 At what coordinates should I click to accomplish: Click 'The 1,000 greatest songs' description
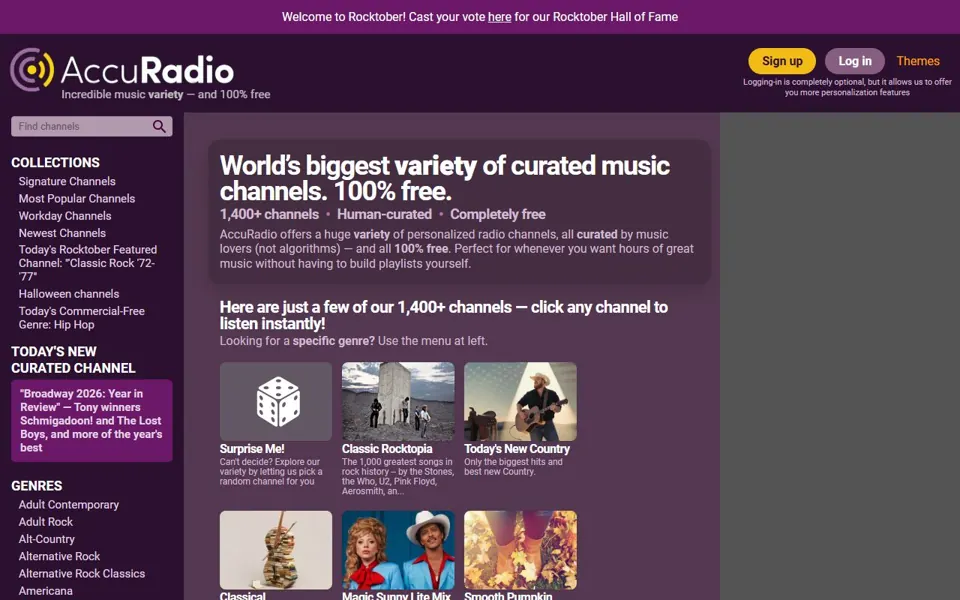pos(398,476)
